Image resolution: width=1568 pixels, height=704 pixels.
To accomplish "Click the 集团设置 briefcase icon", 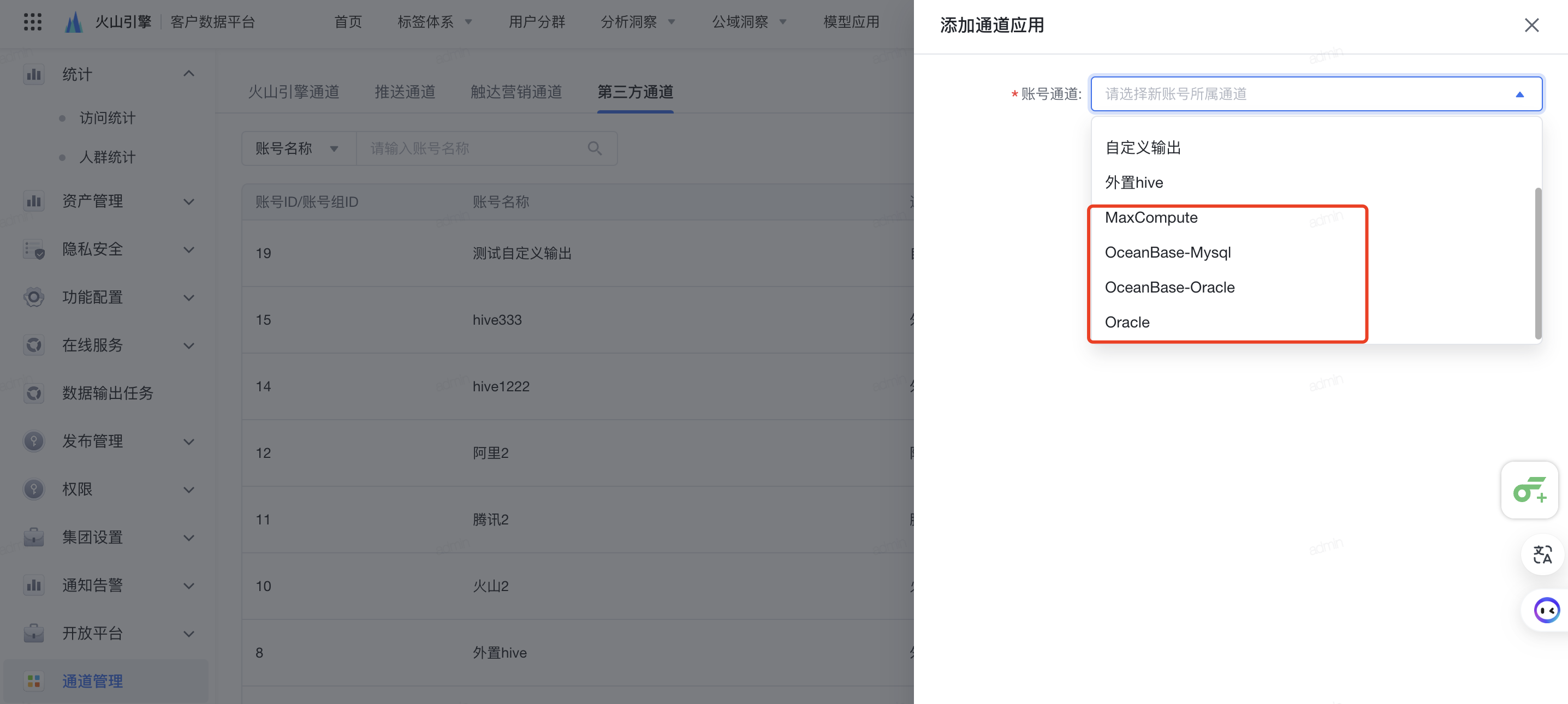I will coord(33,538).
